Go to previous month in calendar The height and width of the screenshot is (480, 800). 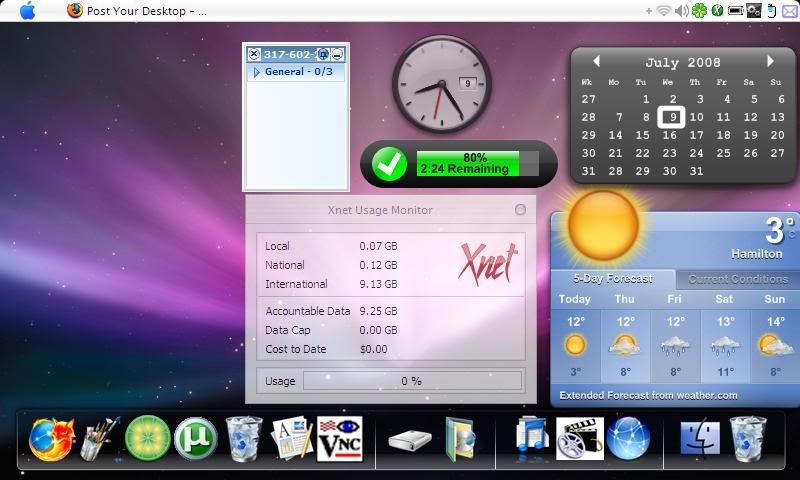point(596,62)
